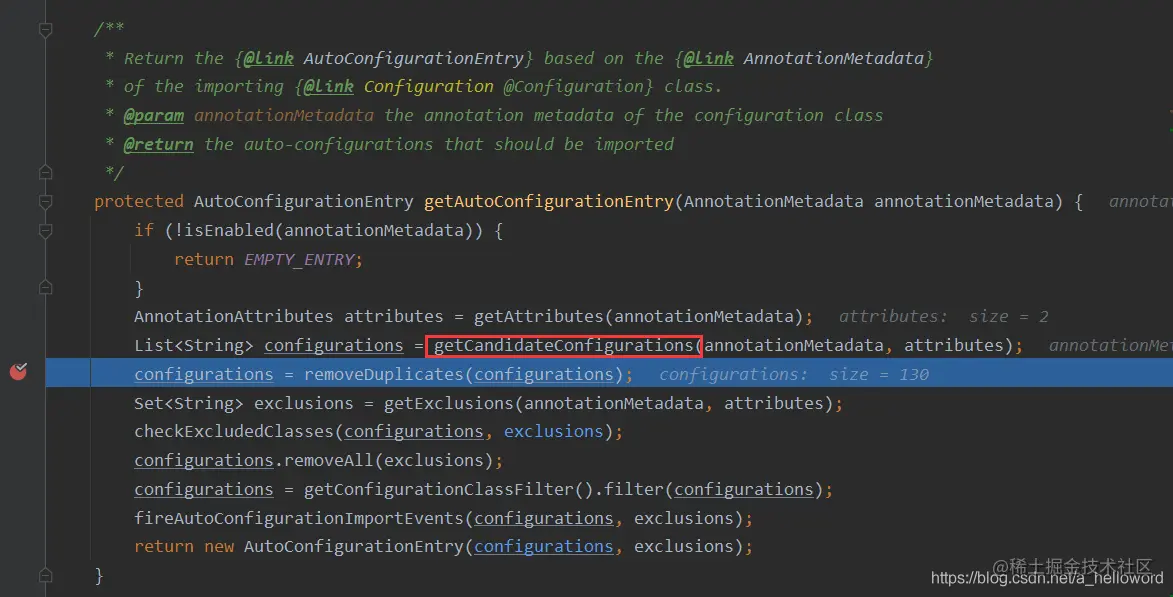The image size is (1173, 597).
Task: Click AutoConfigurationEntry constructor in return statement
Action: [x=354, y=547]
